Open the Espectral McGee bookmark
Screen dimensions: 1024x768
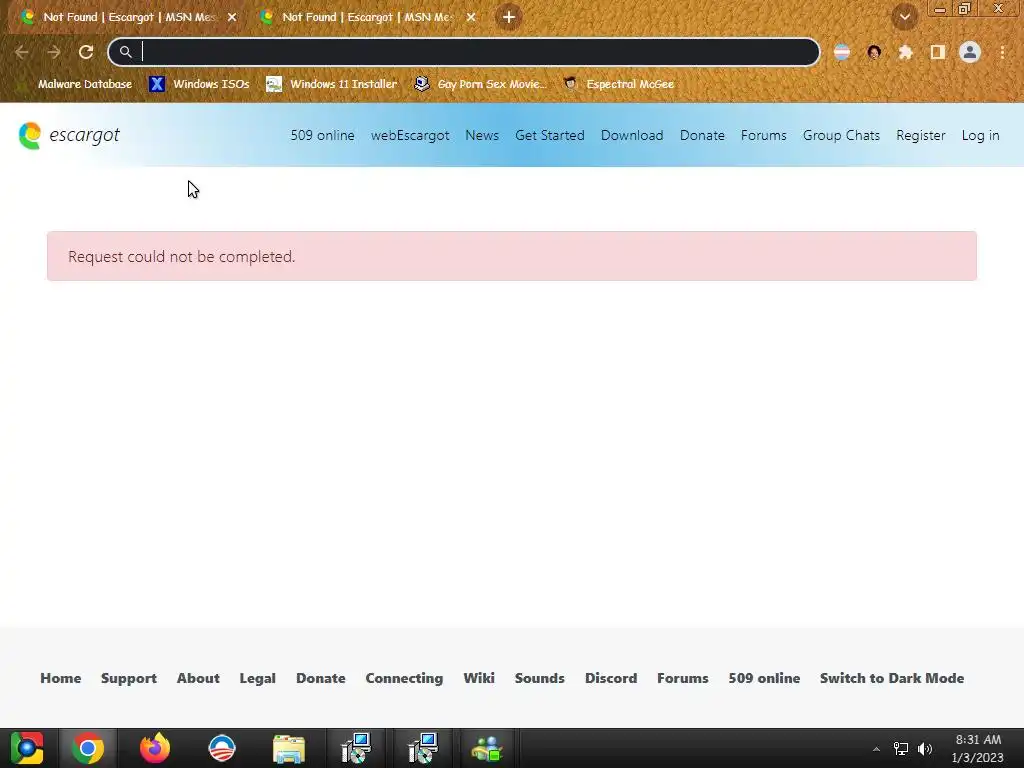(x=618, y=84)
